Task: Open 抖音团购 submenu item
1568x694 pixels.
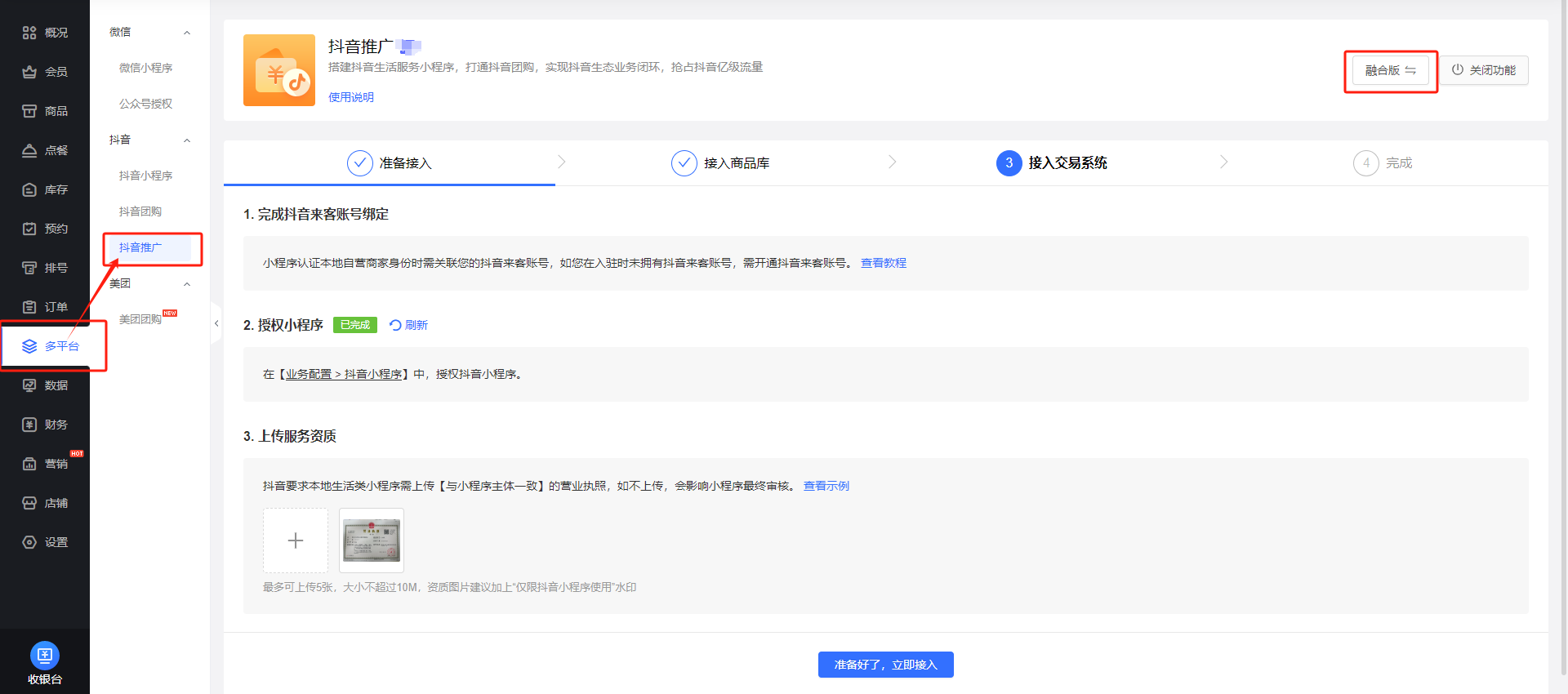Action: click(140, 211)
